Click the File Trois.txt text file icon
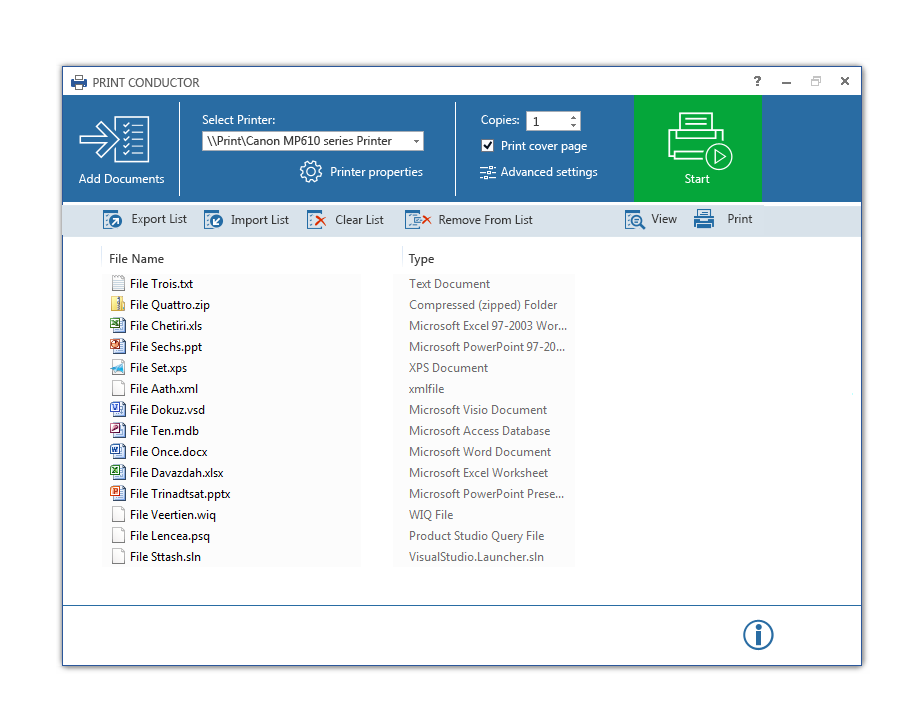Image resolution: width=920 pixels, height=720 pixels. (x=118, y=283)
